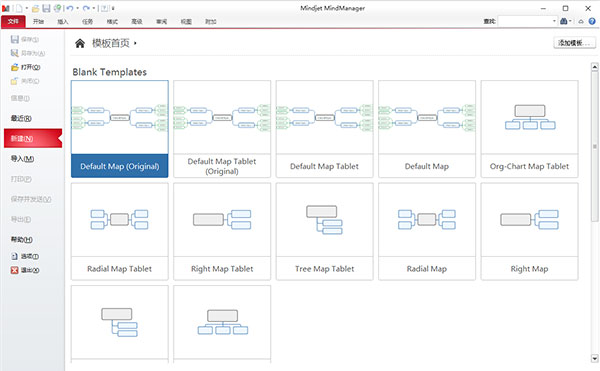Image resolution: width=600 pixels, height=371 pixels.
Task: Open the Undo history dropdown arrow
Action: point(77,8)
